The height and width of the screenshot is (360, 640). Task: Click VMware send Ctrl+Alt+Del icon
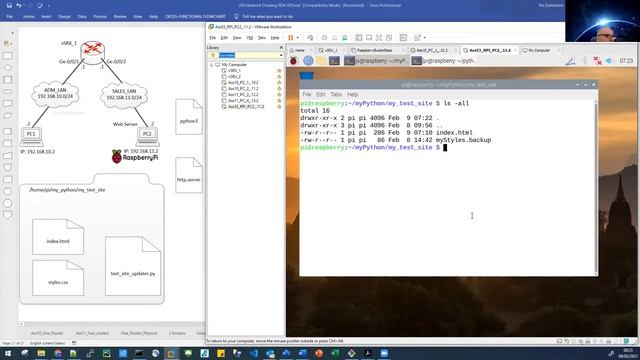click(x=310, y=38)
